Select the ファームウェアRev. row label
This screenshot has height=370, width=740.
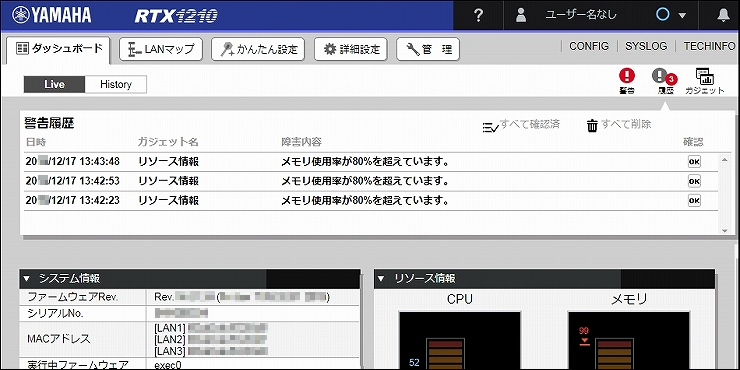pos(72,297)
